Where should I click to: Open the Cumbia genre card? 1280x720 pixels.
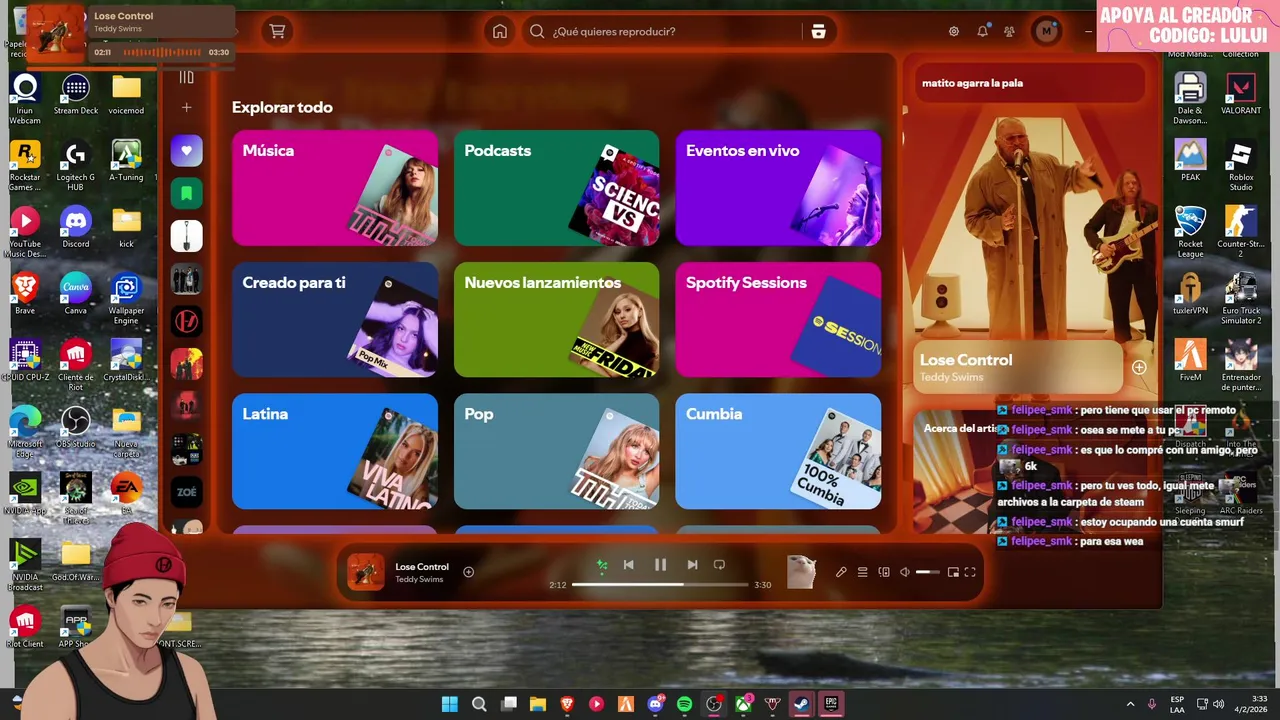(778, 451)
